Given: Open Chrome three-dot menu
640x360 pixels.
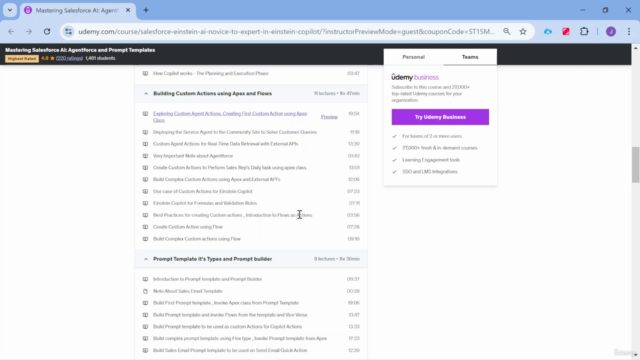Looking at the screenshot, I should (x=629, y=31).
